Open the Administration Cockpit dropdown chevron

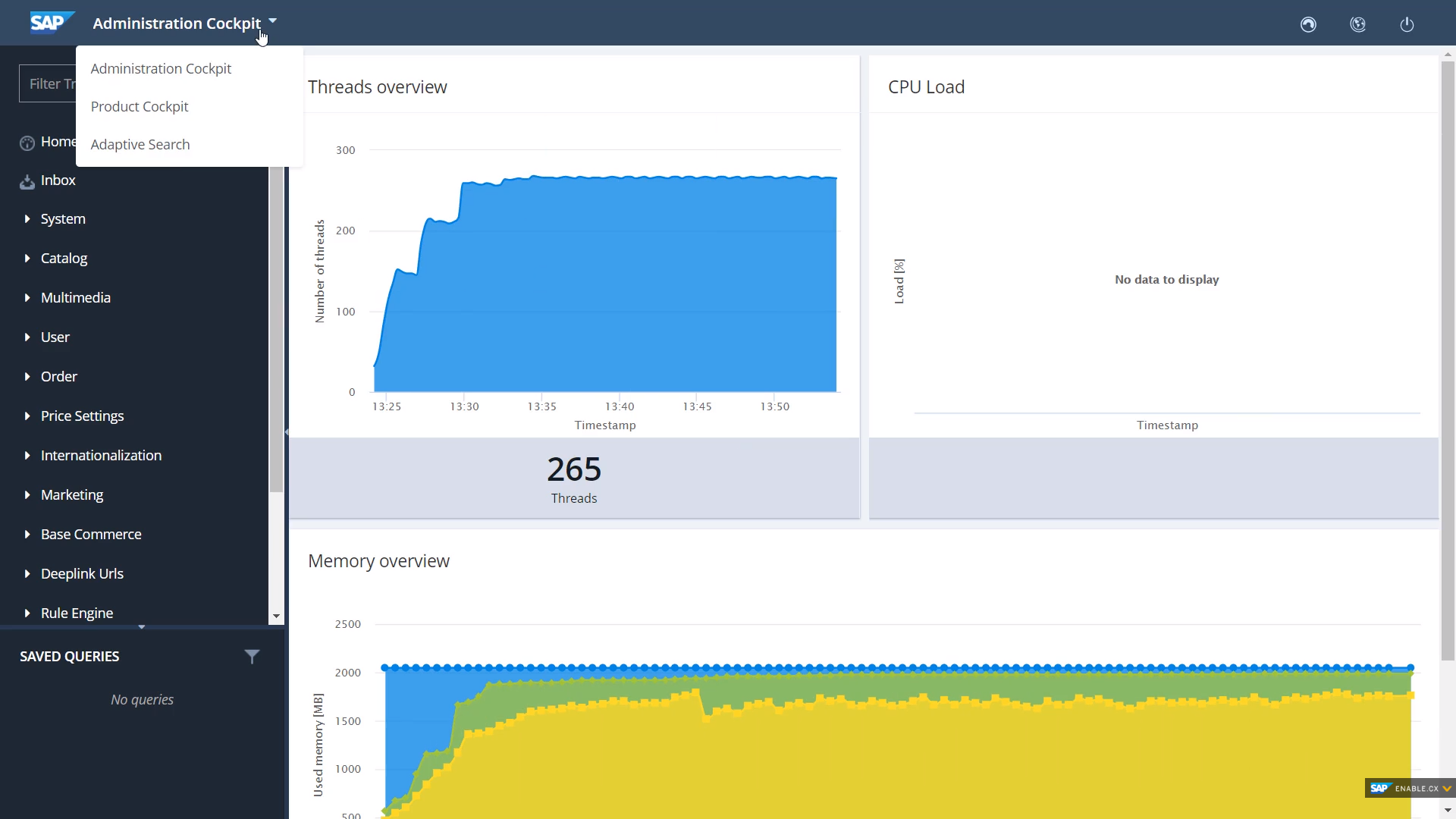click(272, 21)
